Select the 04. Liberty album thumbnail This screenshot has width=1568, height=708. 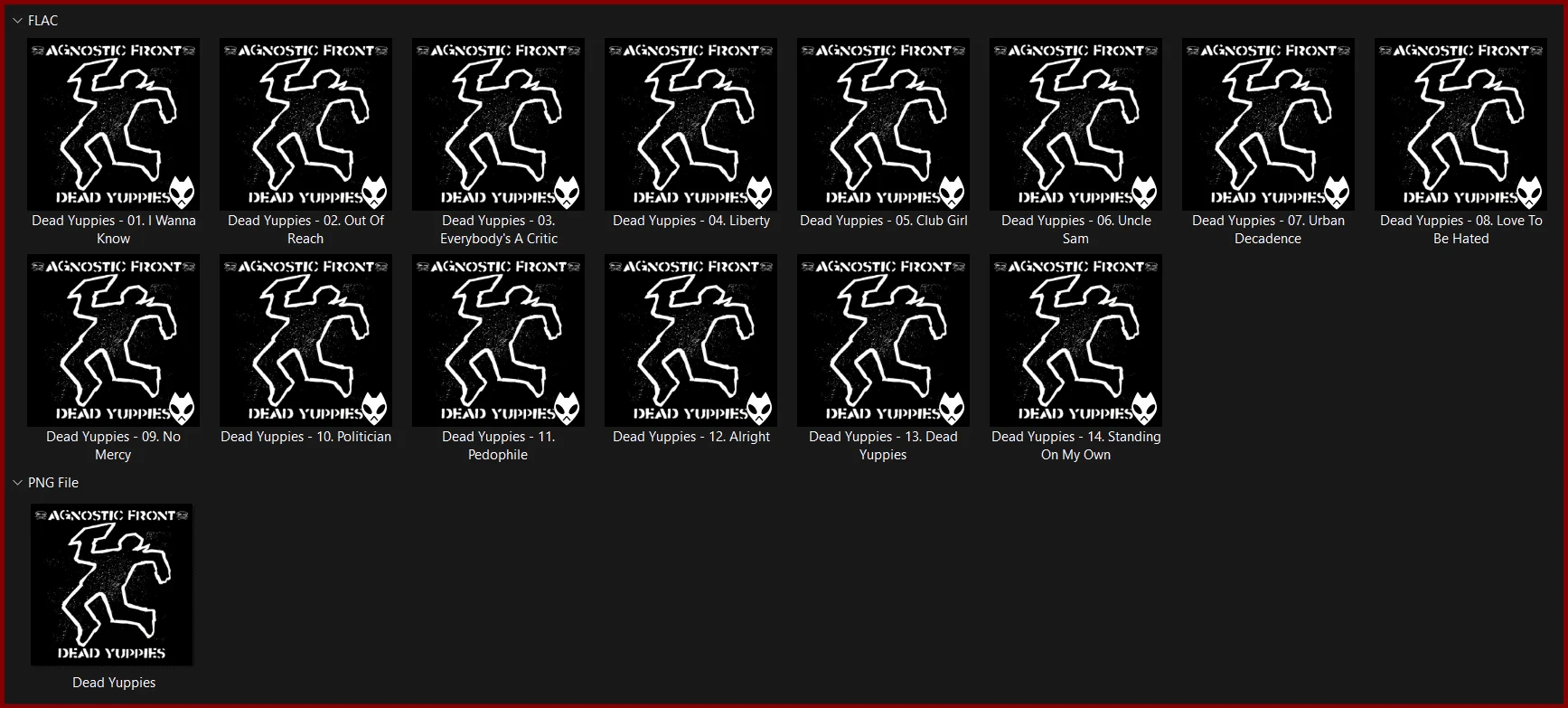[690, 124]
